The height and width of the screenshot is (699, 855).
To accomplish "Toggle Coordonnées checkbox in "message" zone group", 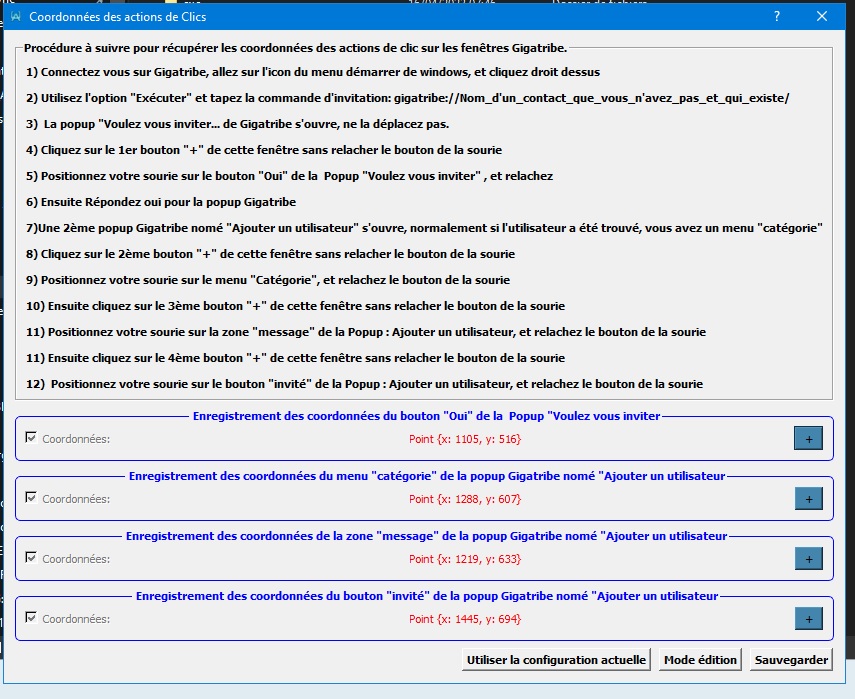I will click(31, 558).
